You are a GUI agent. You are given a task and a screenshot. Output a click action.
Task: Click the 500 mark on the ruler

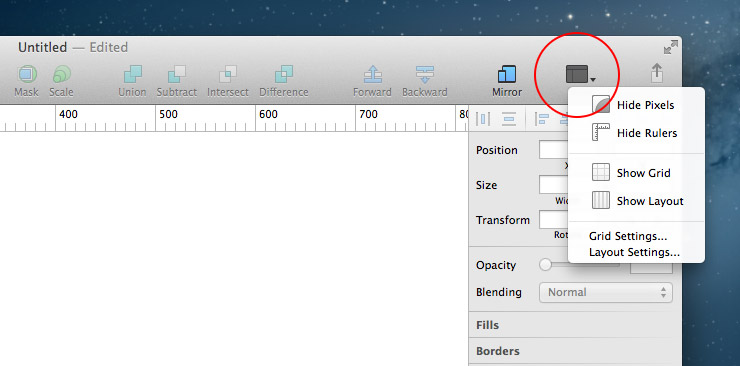[x=168, y=114]
